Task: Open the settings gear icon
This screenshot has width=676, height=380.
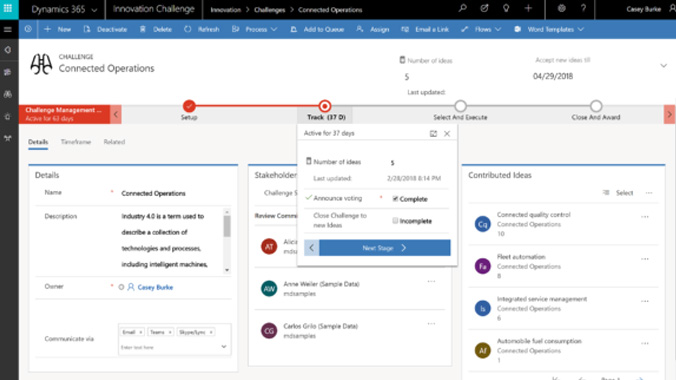Action: [561, 8]
